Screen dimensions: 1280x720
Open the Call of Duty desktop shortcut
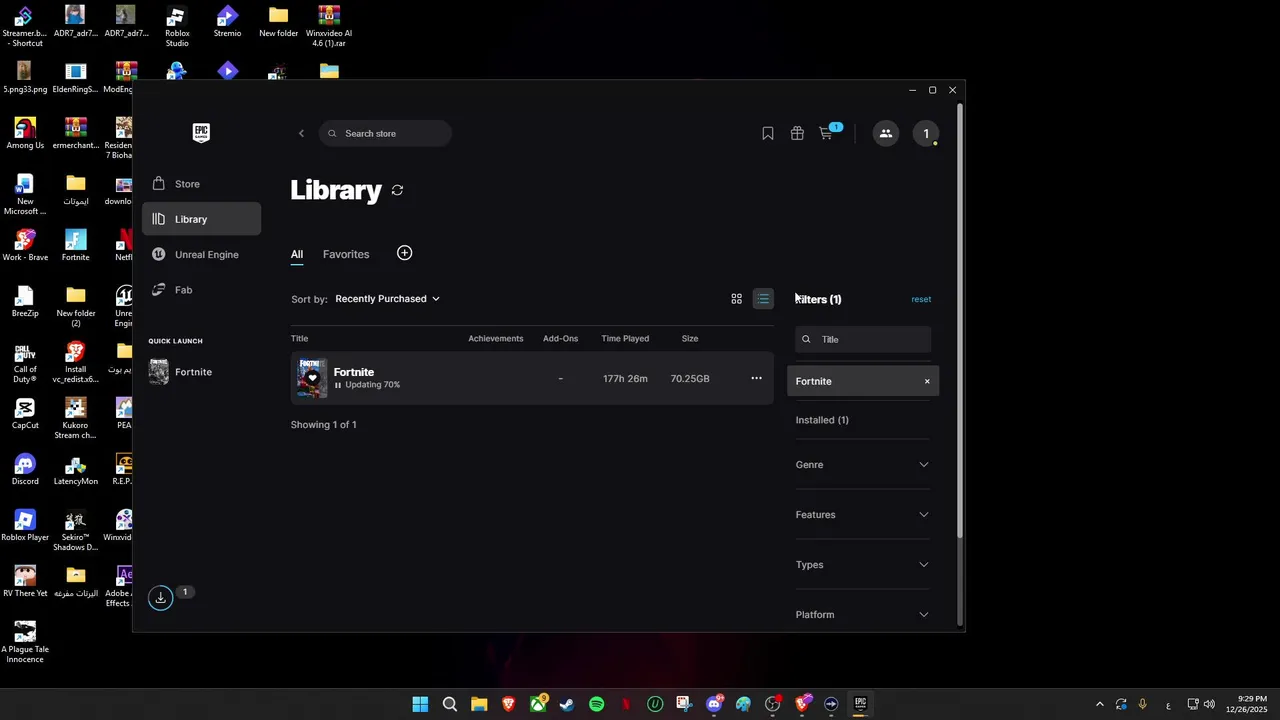(25, 363)
